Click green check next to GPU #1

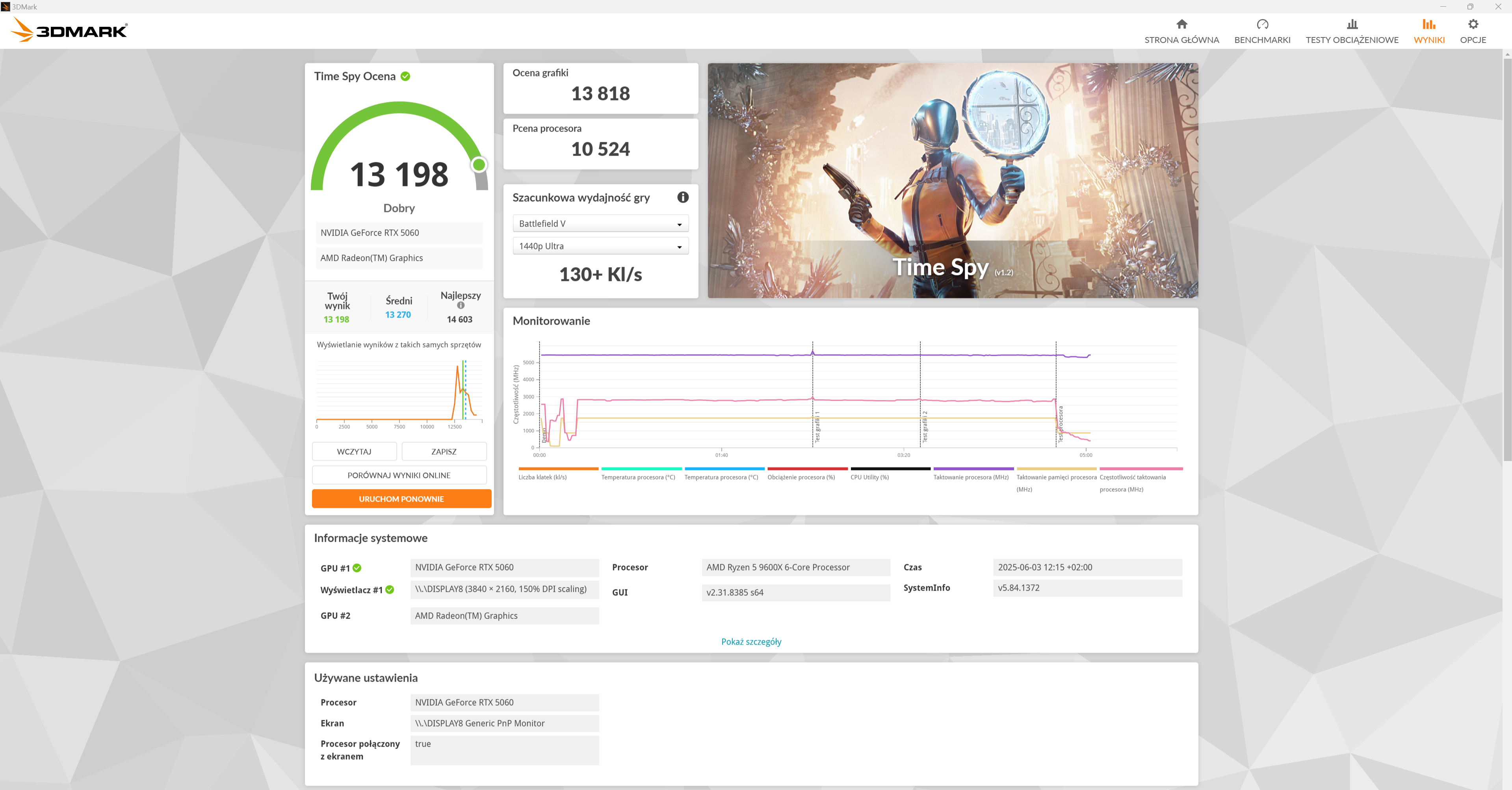click(357, 568)
